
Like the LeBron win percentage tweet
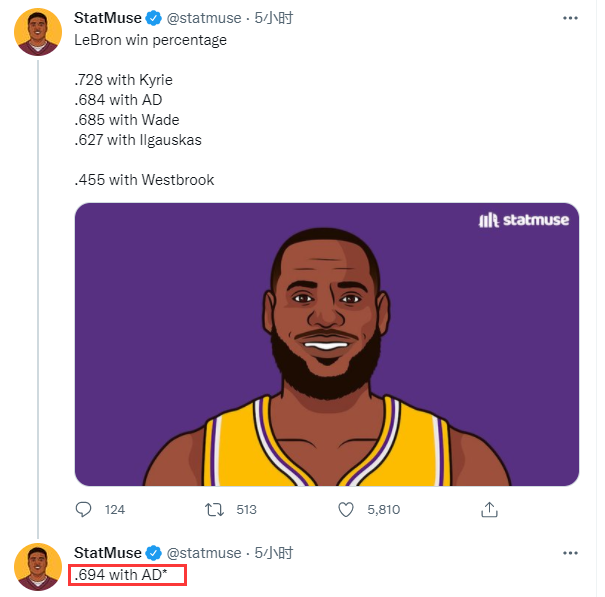pyautogui.click(x=346, y=510)
